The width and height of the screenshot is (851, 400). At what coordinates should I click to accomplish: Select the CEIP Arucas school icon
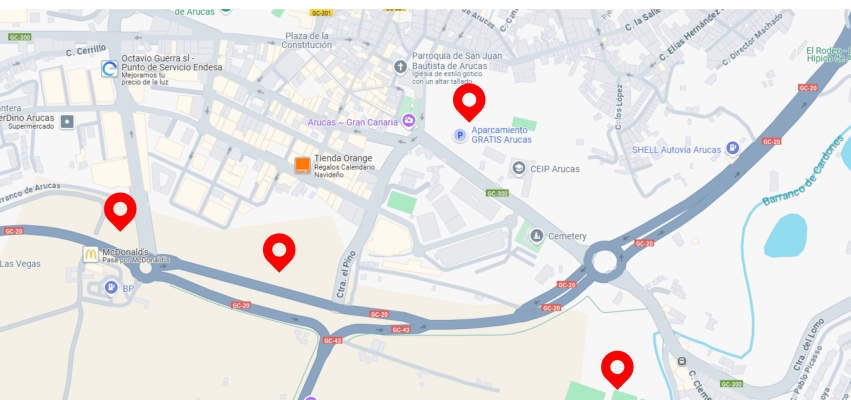pyautogui.click(x=519, y=168)
